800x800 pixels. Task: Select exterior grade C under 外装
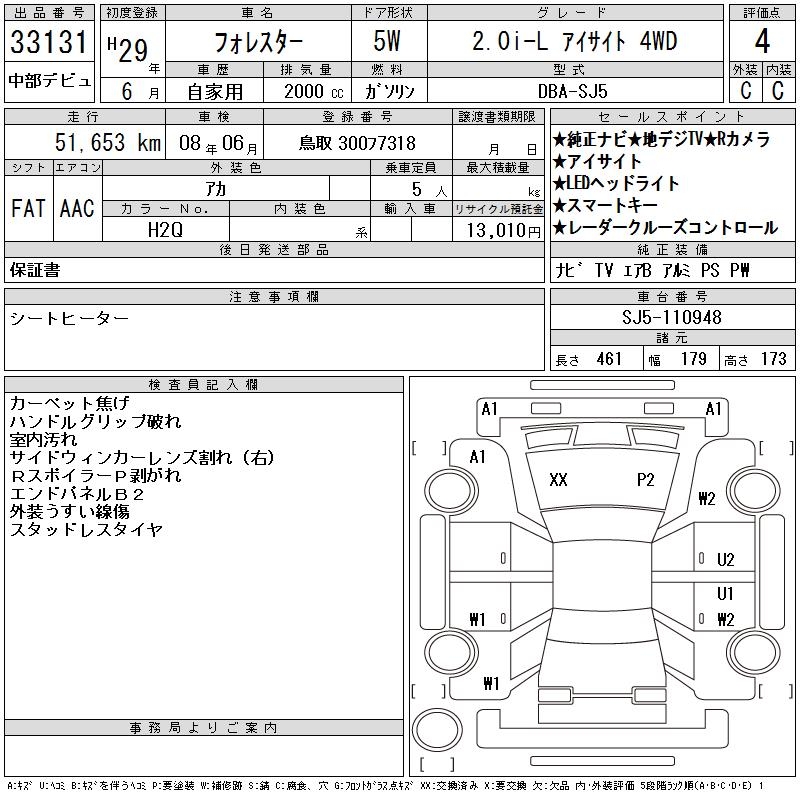745,91
